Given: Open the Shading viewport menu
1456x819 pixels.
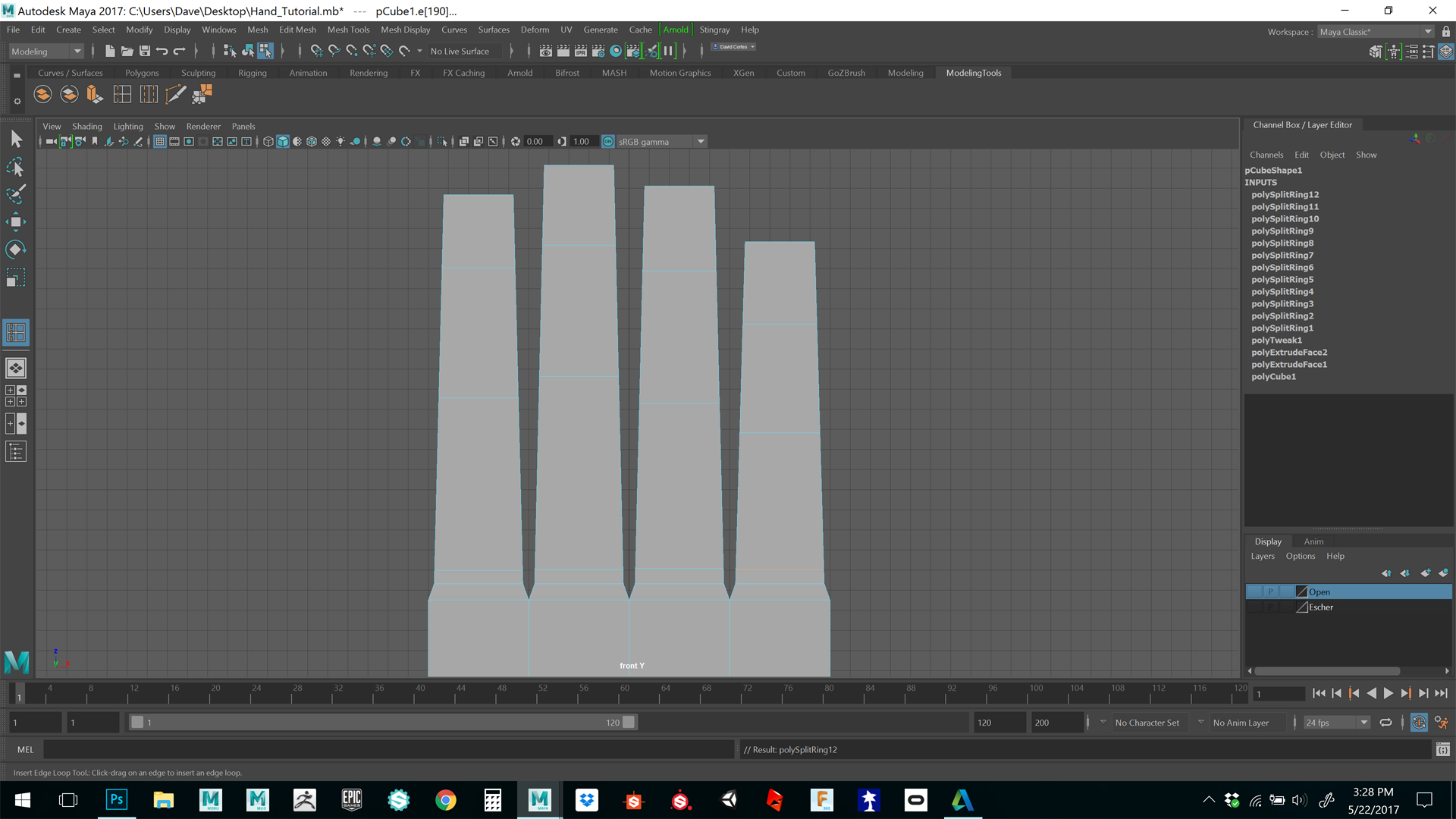Looking at the screenshot, I should click(x=87, y=127).
